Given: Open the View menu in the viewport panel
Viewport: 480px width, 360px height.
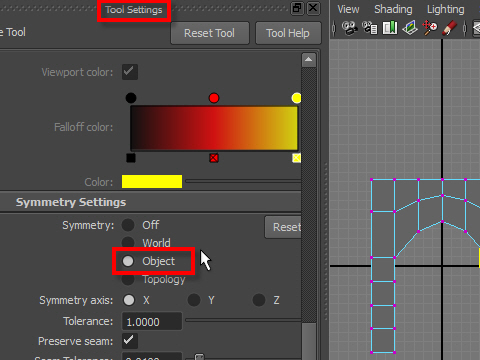Looking at the screenshot, I should pyautogui.click(x=348, y=9).
